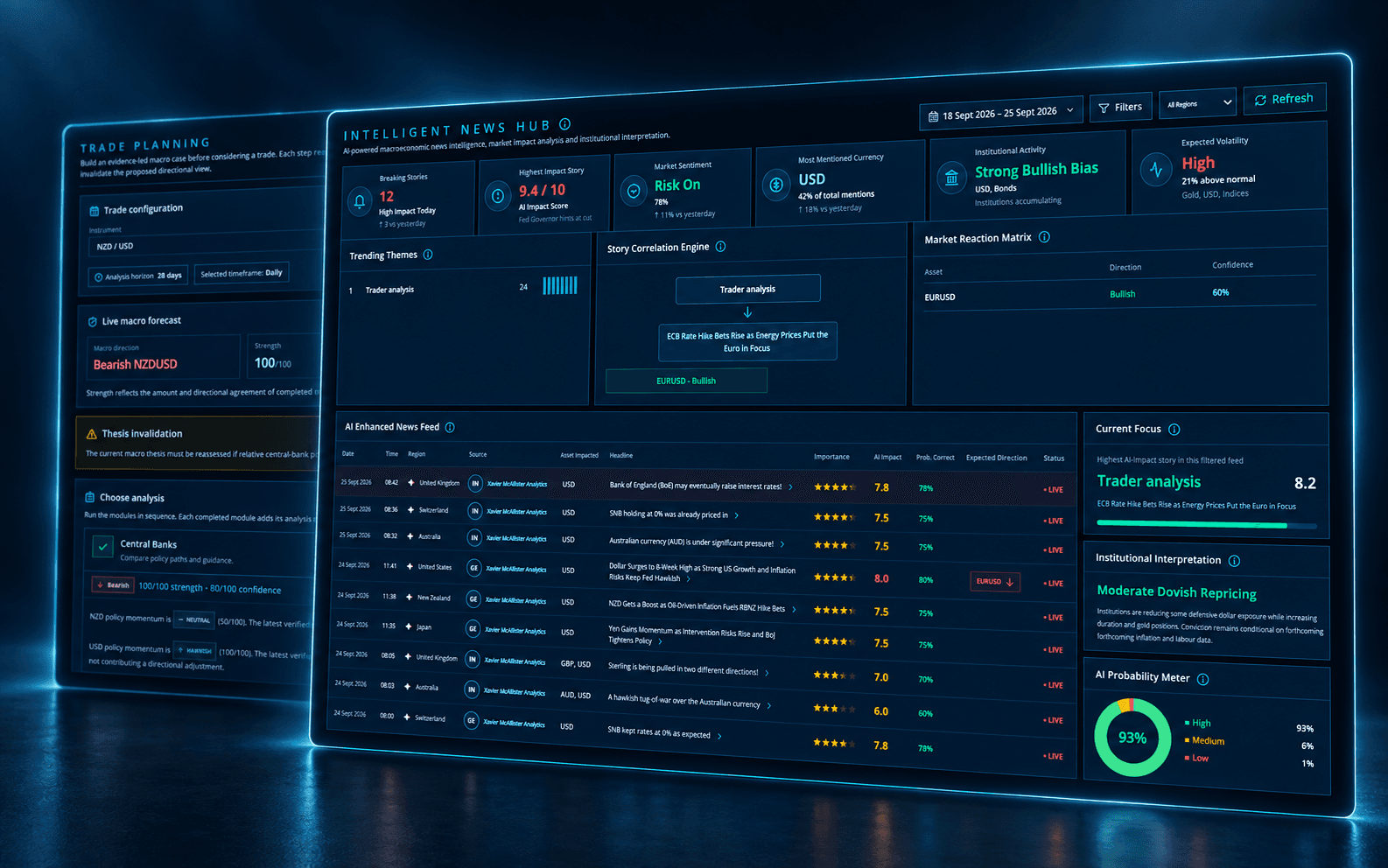
Task: Click the Confidence column header in Market Reaction Matrix
Action: click(x=1232, y=265)
